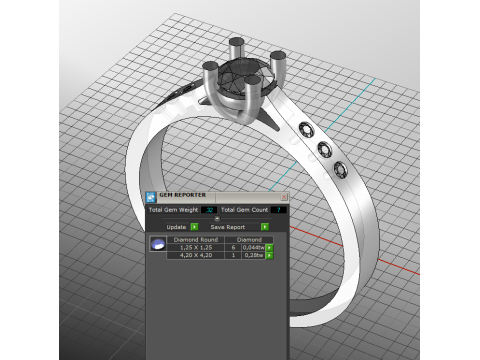Click the center stone on the ring
Image resolution: width=480 pixels, height=360 pixels.
(x=245, y=77)
